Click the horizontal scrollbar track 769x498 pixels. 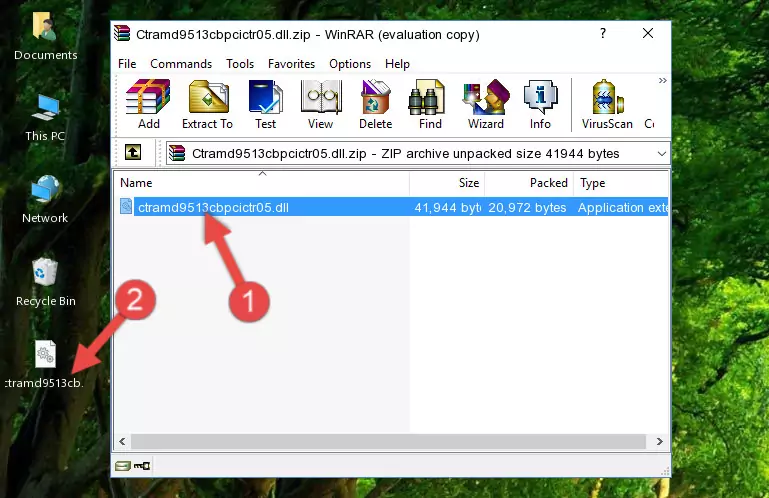388,441
